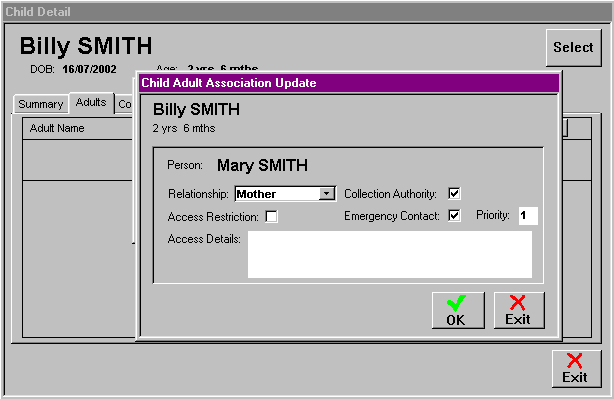The height and width of the screenshot is (399, 614).
Task: Click the Exit label in the association dialog
Action: (x=518, y=319)
